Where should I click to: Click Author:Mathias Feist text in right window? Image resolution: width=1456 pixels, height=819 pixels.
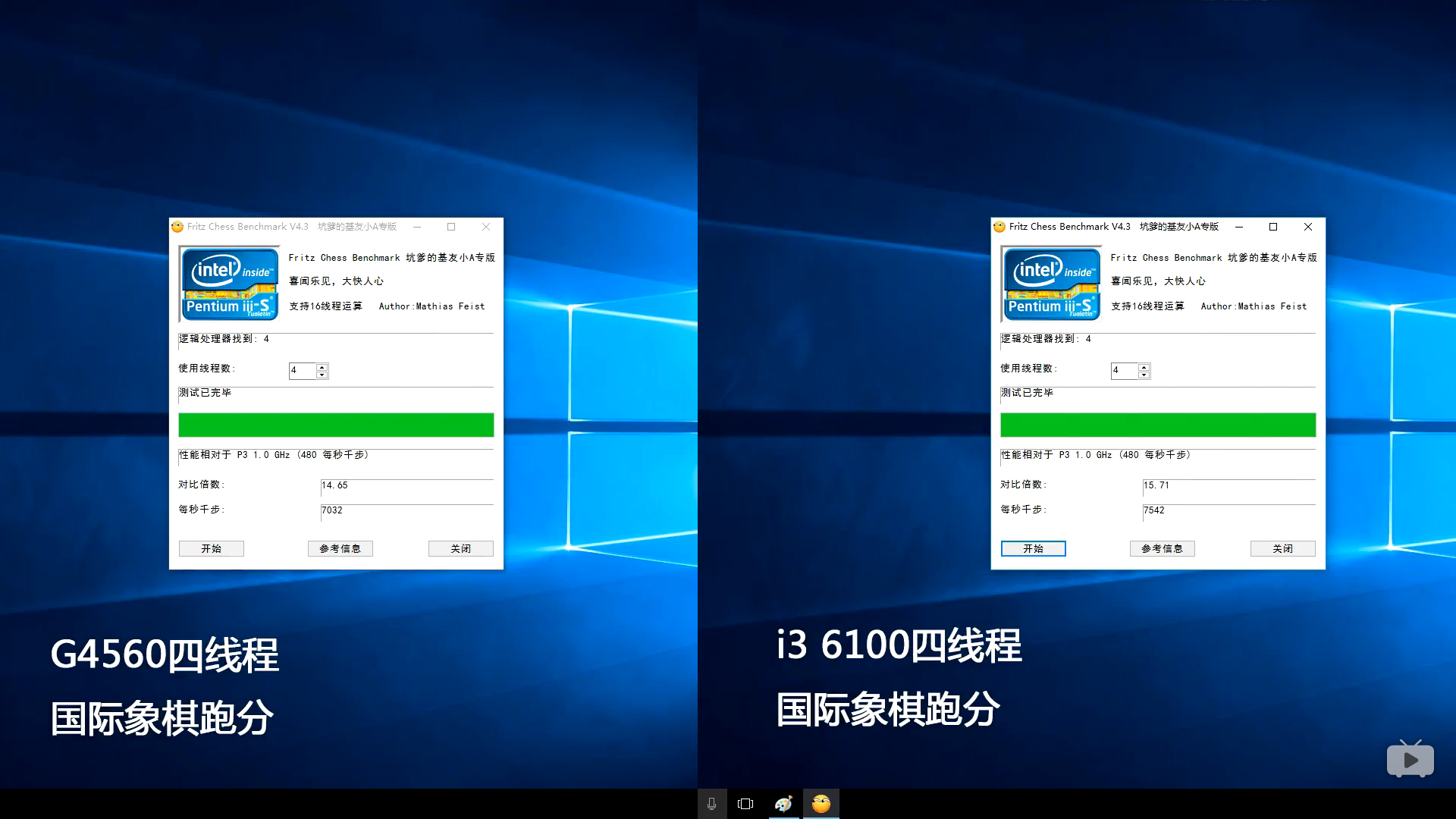point(1254,306)
